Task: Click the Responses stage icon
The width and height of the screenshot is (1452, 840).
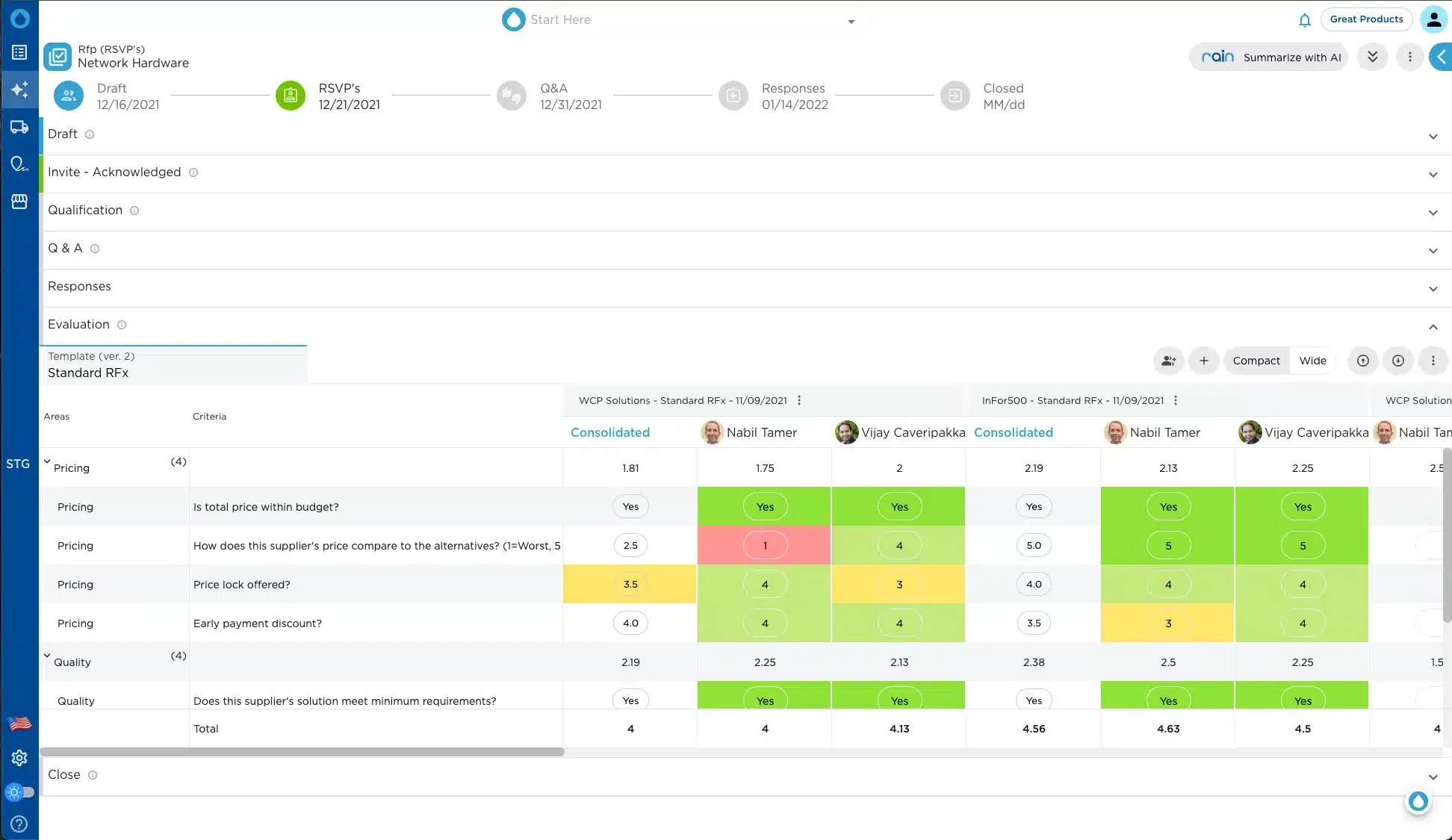Action: (733, 96)
